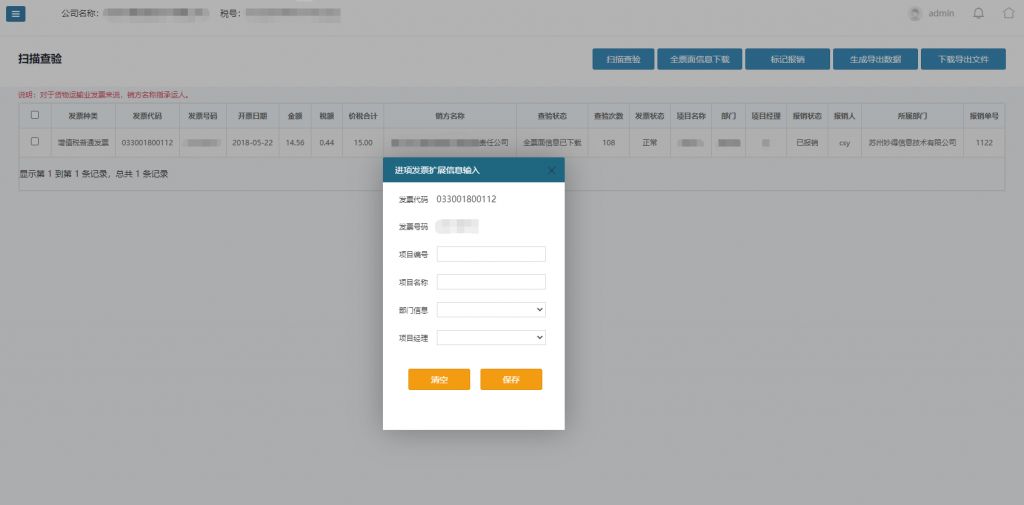Click the 发票号码 column header
The height and width of the screenshot is (505, 1024).
(202, 116)
